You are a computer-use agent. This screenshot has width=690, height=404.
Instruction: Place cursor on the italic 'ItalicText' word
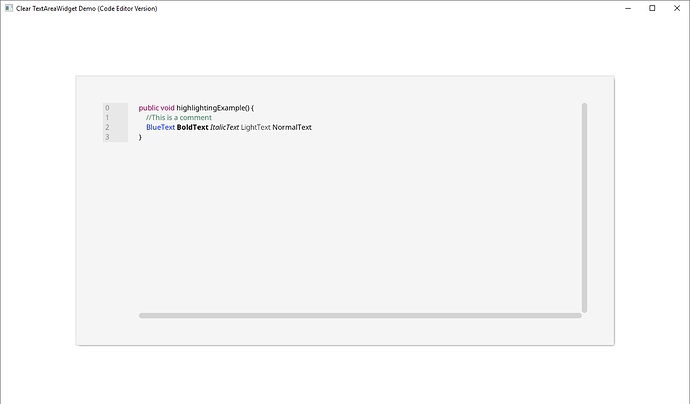click(224, 128)
